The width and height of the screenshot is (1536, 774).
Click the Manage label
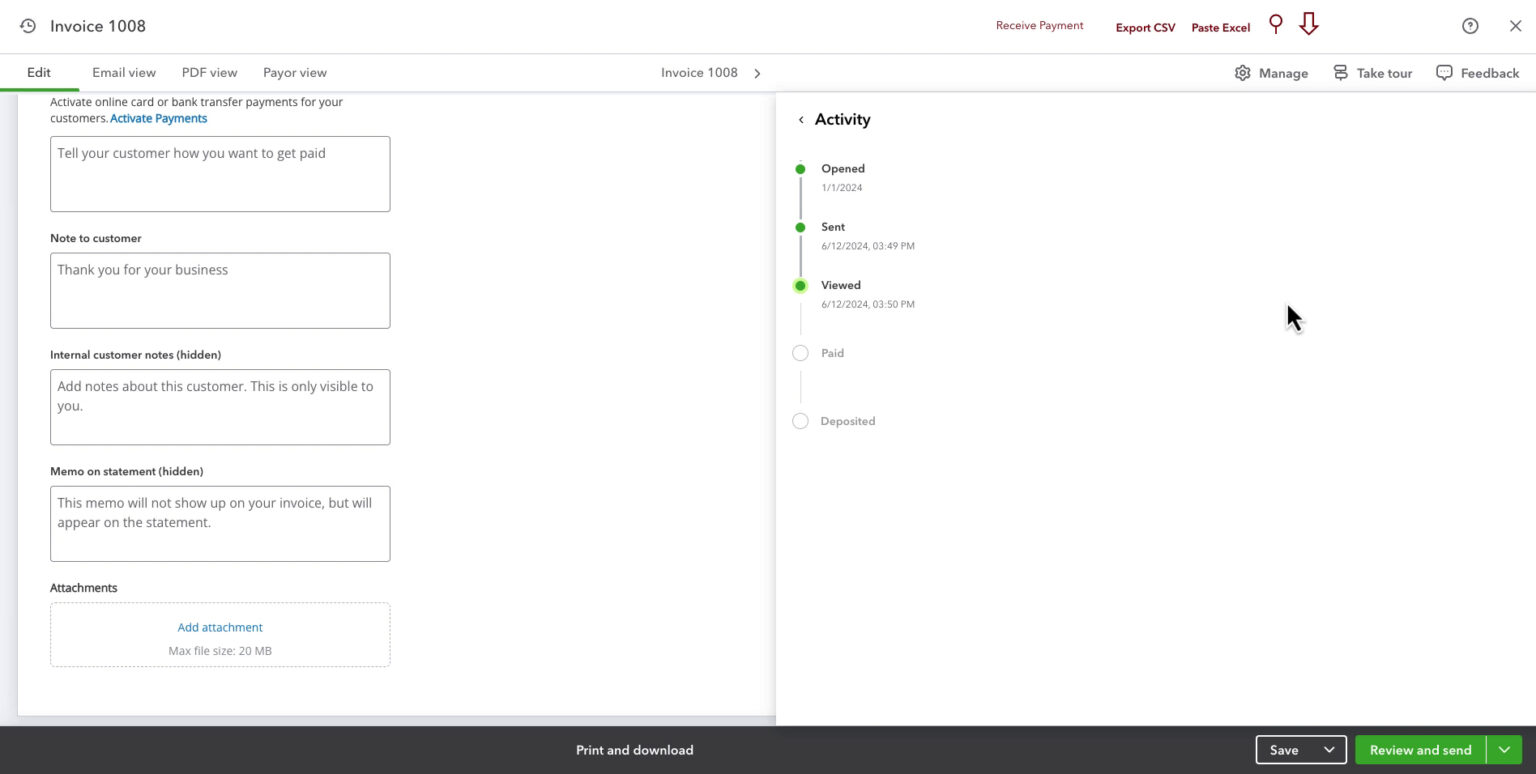pos(1284,73)
